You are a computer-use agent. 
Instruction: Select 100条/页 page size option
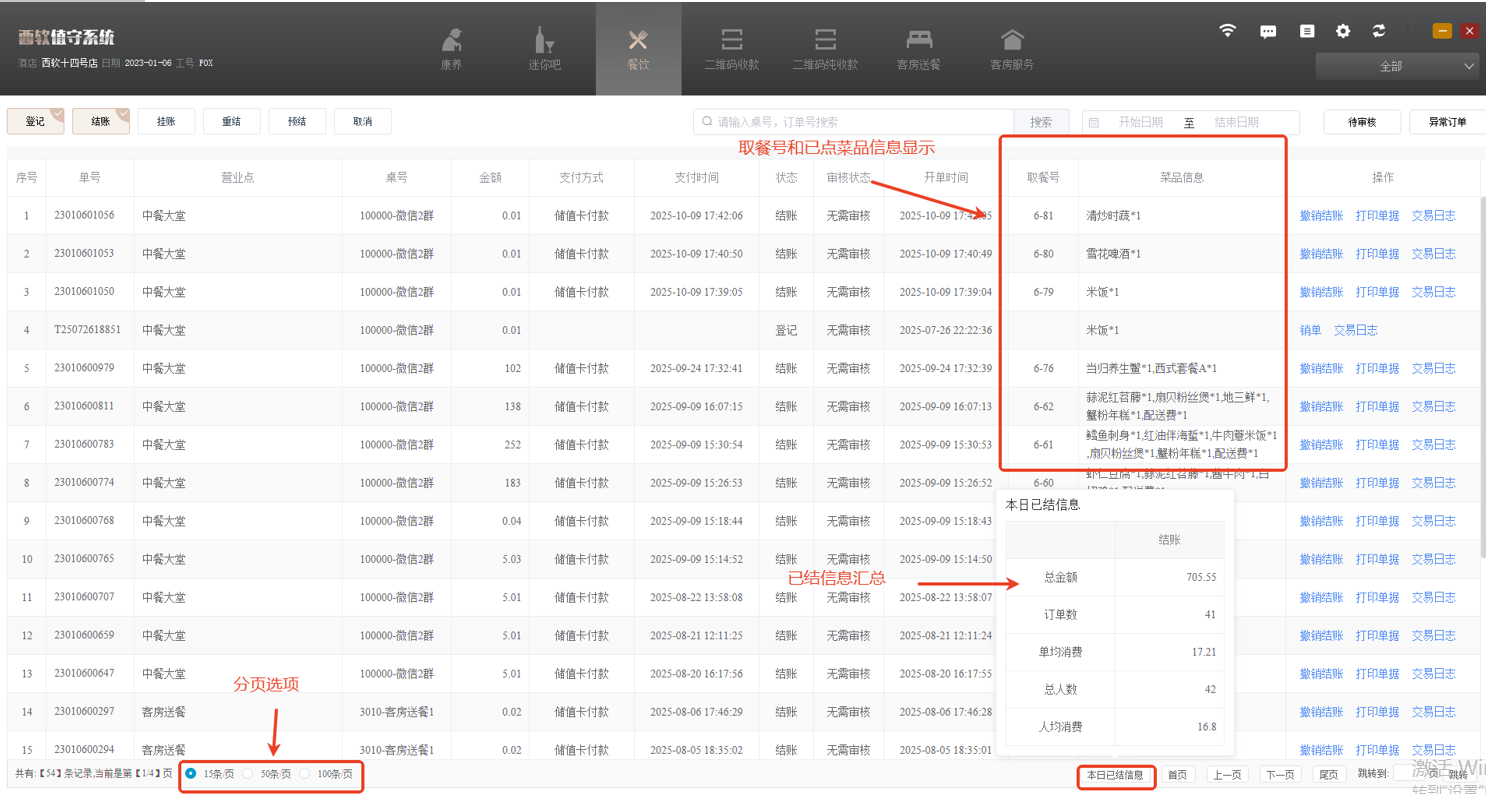(x=305, y=774)
